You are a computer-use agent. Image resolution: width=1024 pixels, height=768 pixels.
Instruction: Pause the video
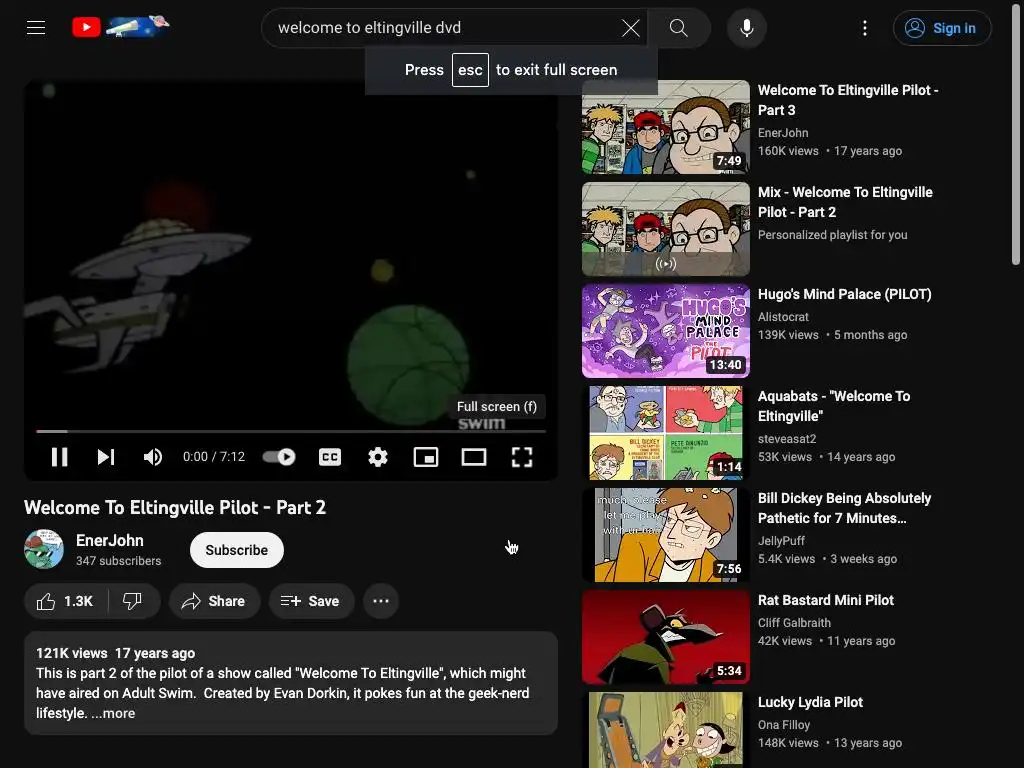(59, 456)
